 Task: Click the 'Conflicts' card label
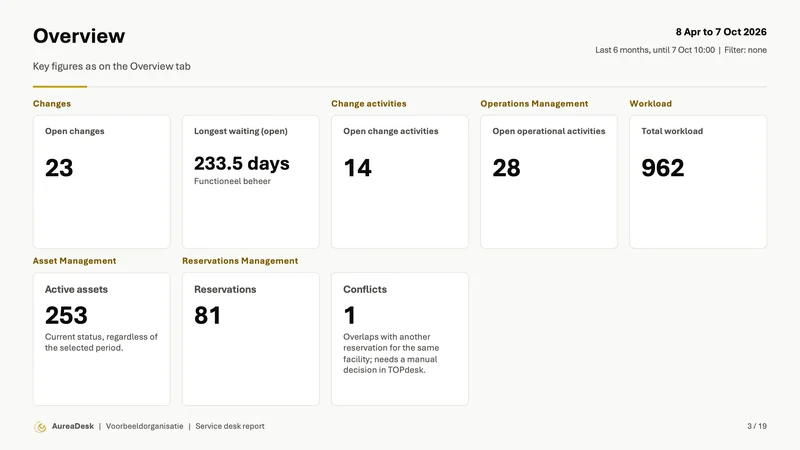click(x=365, y=289)
